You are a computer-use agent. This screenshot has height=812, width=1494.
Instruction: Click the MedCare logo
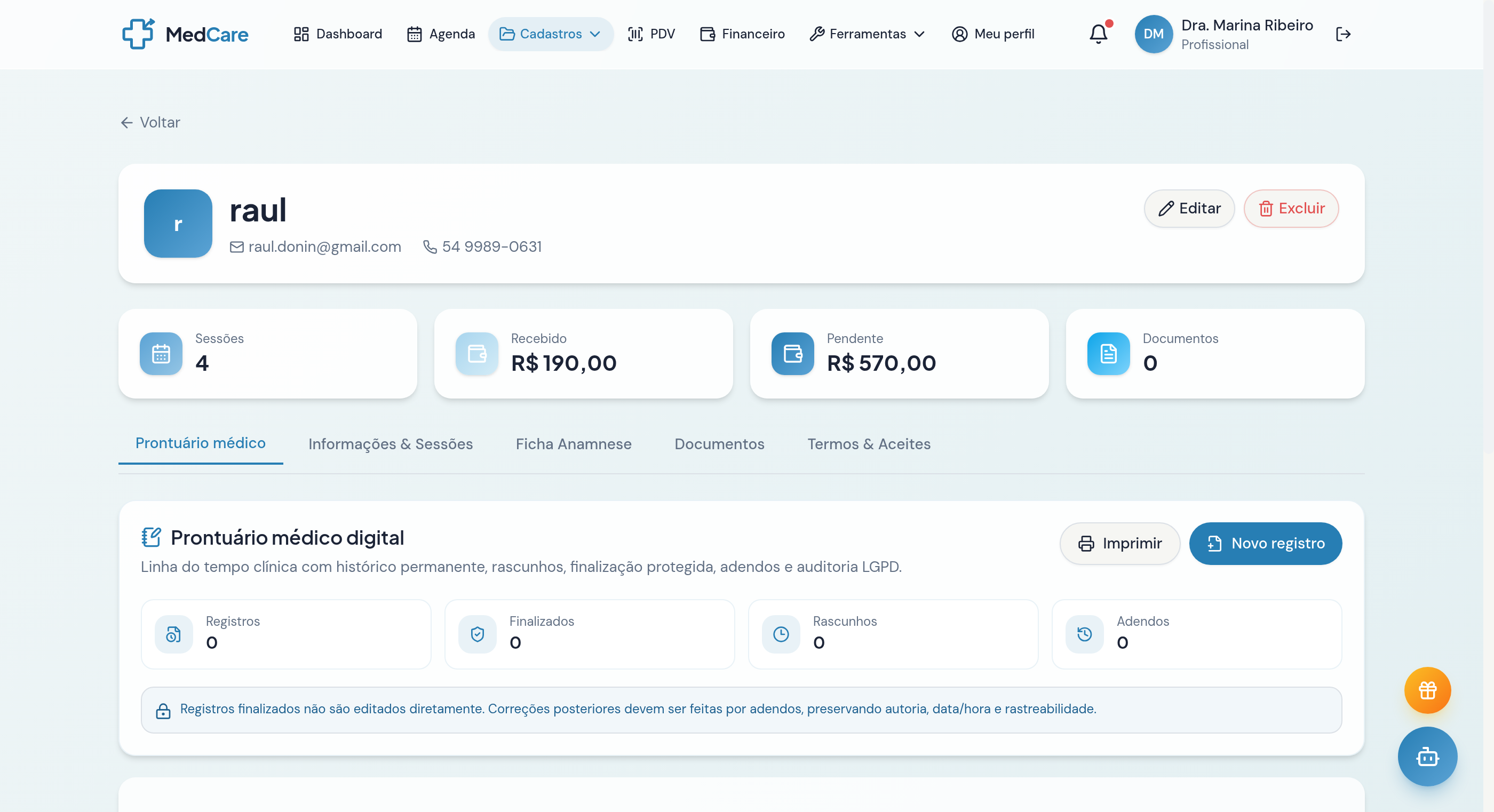[x=185, y=34]
